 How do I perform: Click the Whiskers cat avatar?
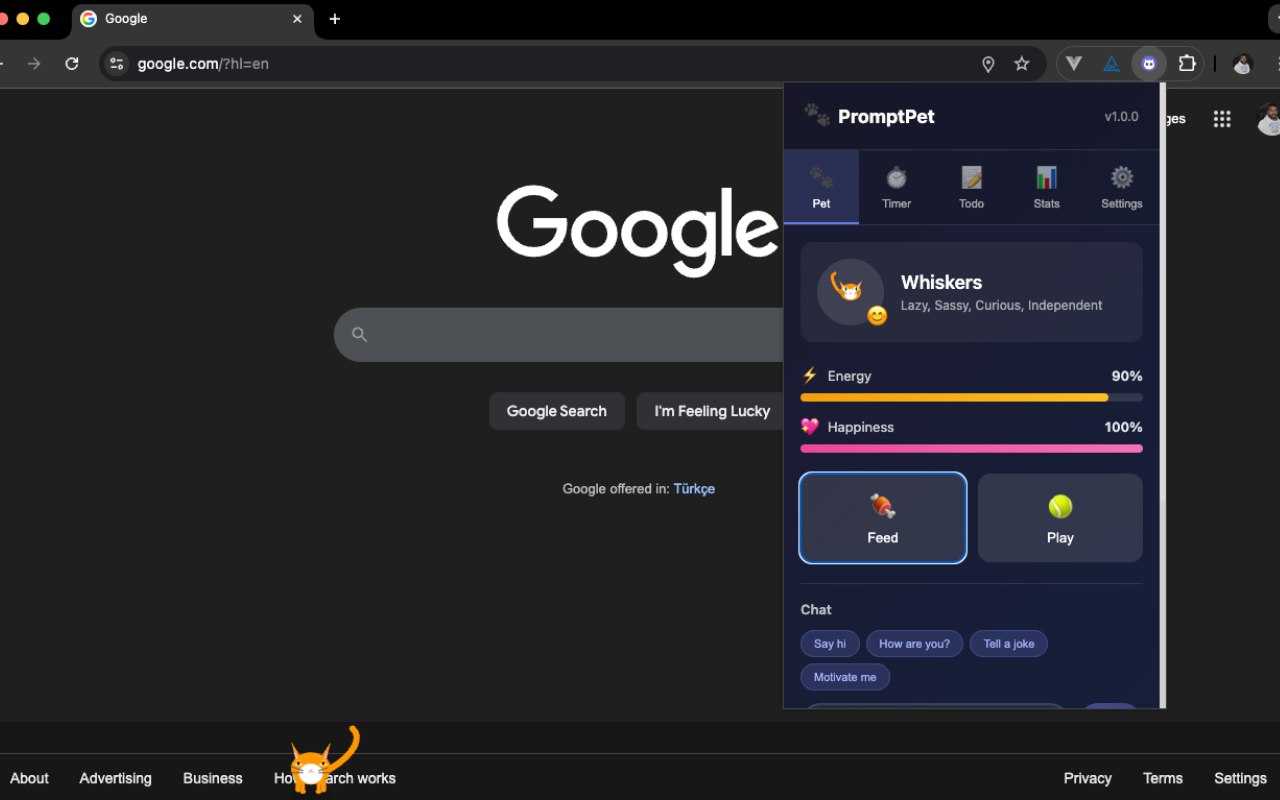850,292
